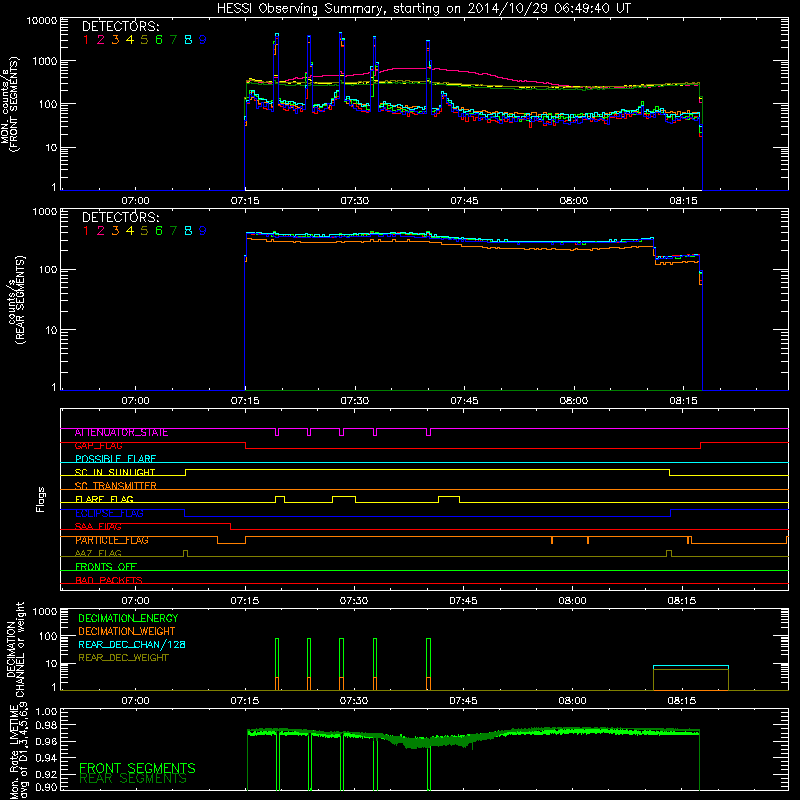Click the POSSIBLE_FLARE flag label

(x=115, y=459)
